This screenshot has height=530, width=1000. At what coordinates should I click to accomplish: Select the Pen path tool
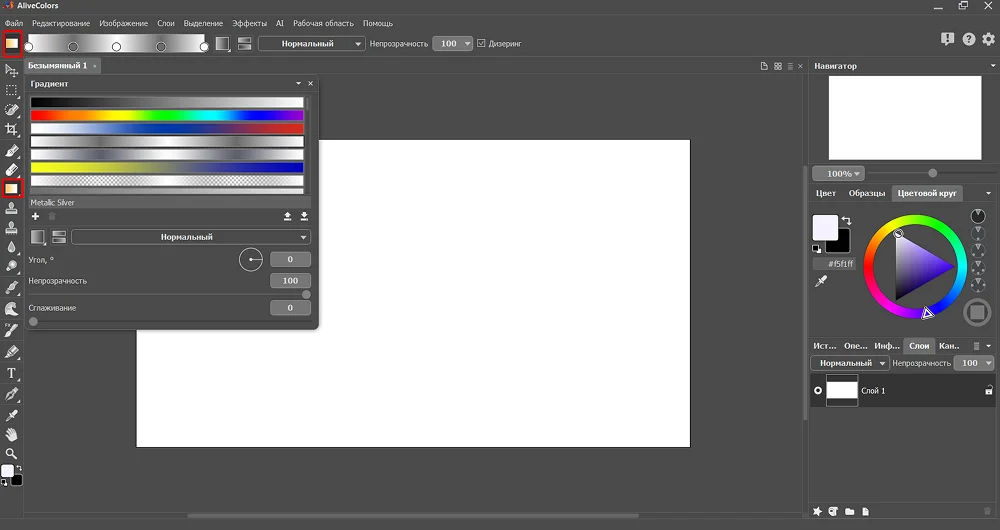[x=11, y=395]
